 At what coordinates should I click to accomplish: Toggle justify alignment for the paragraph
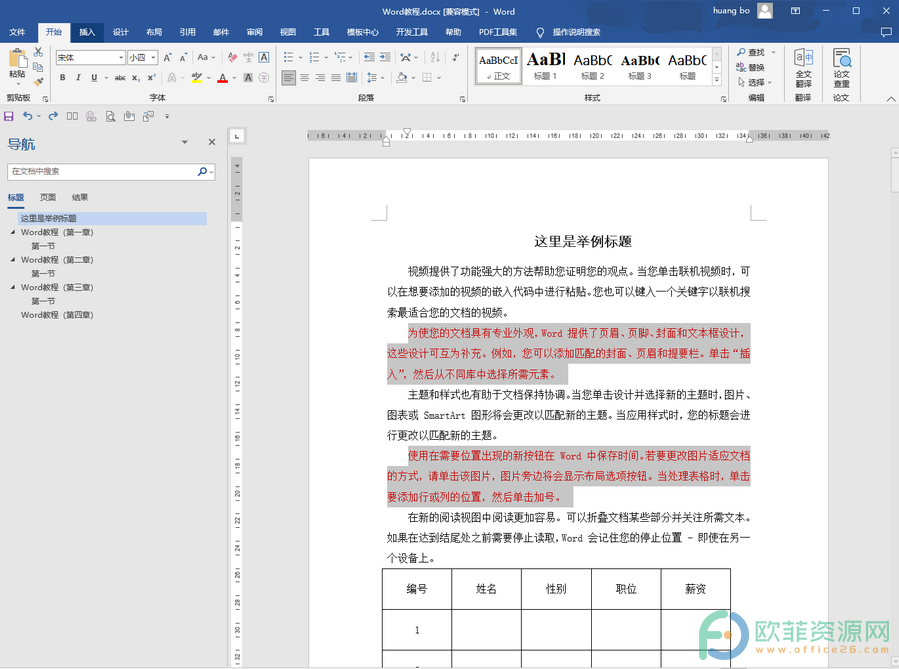point(335,77)
